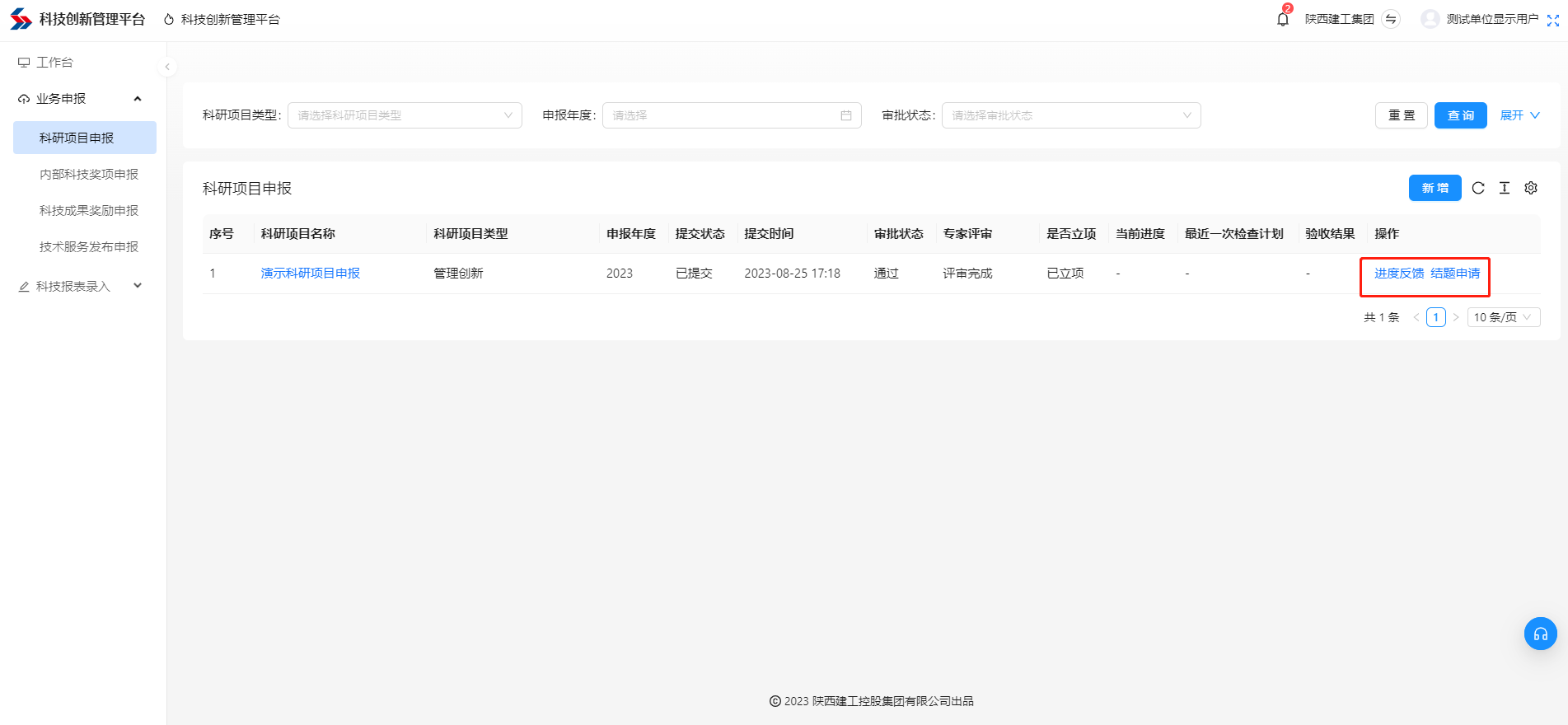
Task: Open the customer service headset button
Action: pos(1540,634)
